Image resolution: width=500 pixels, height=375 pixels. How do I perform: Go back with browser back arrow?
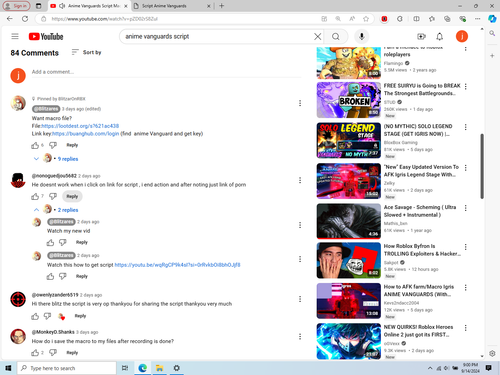pyautogui.click(x=10, y=19)
